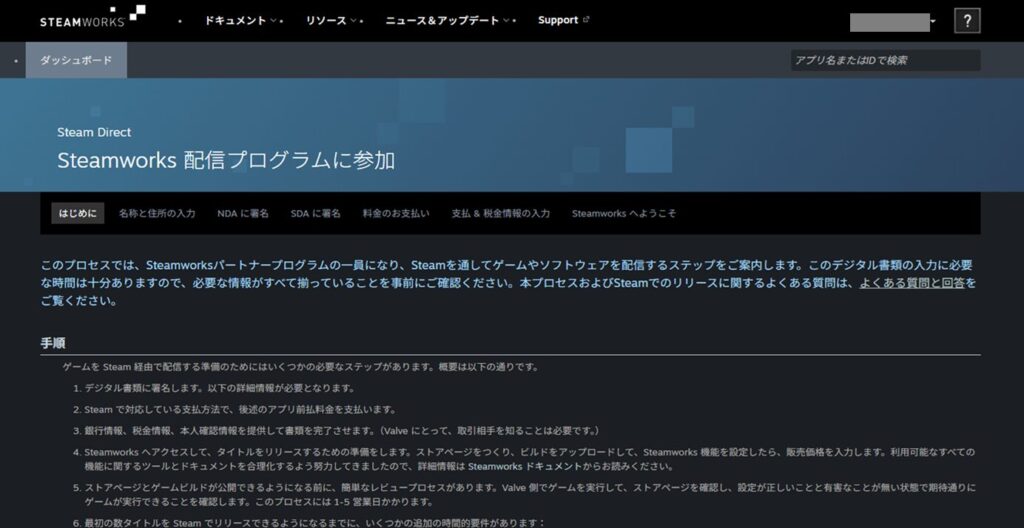Switch to the Steamworks へようこそ tab
This screenshot has width=1024, height=528.
pyautogui.click(x=623, y=213)
